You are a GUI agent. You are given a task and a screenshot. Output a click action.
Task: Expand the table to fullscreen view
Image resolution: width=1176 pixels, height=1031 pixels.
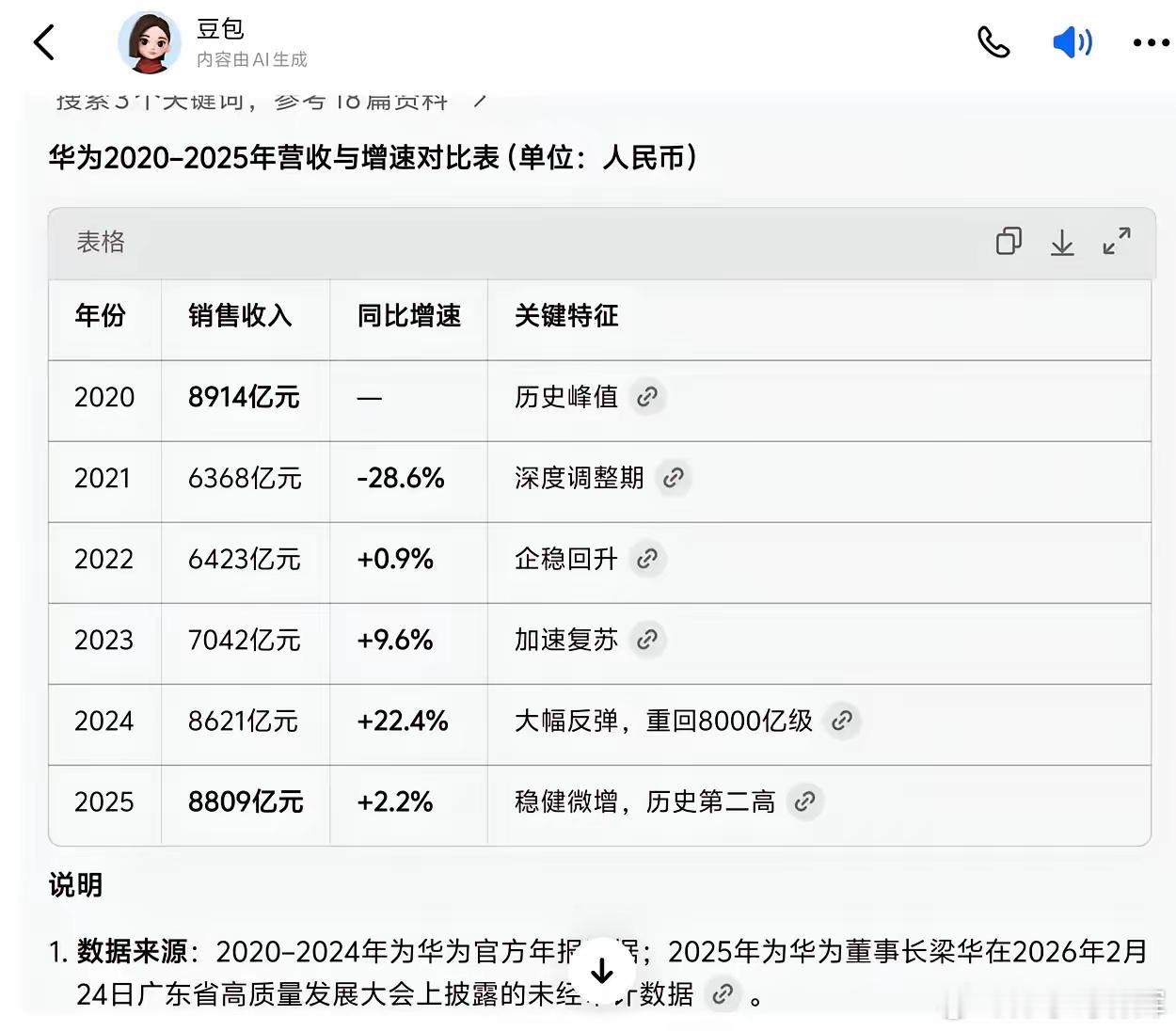click(1117, 242)
